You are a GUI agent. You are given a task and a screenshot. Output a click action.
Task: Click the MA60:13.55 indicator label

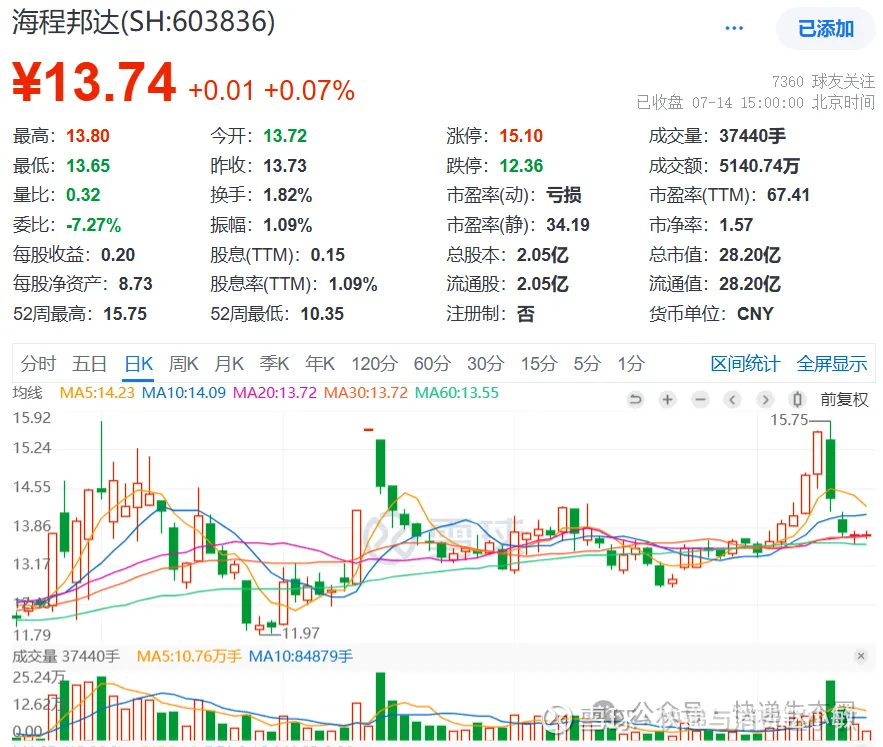[x=457, y=393]
